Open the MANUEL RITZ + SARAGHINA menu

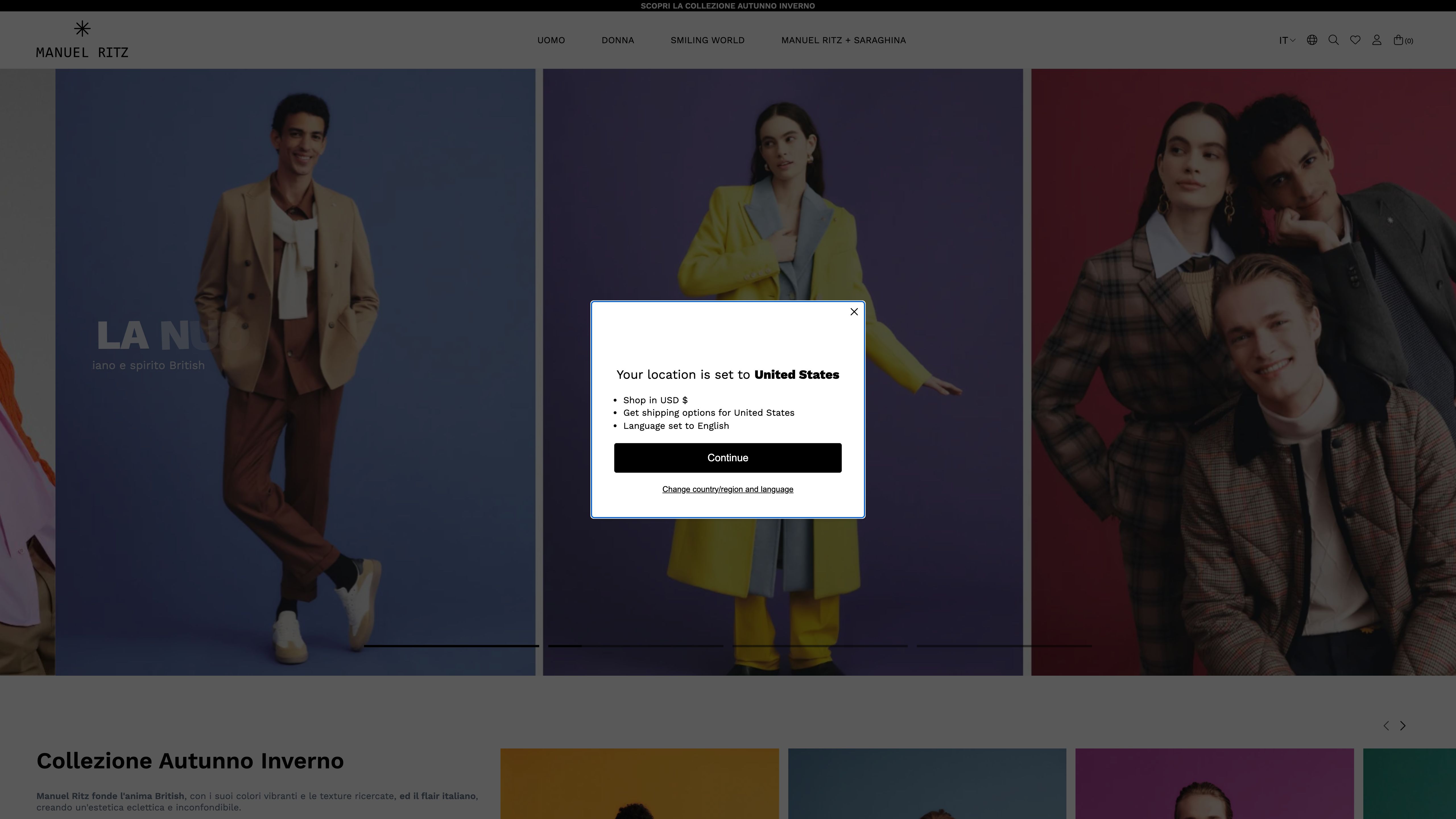click(843, 40)
